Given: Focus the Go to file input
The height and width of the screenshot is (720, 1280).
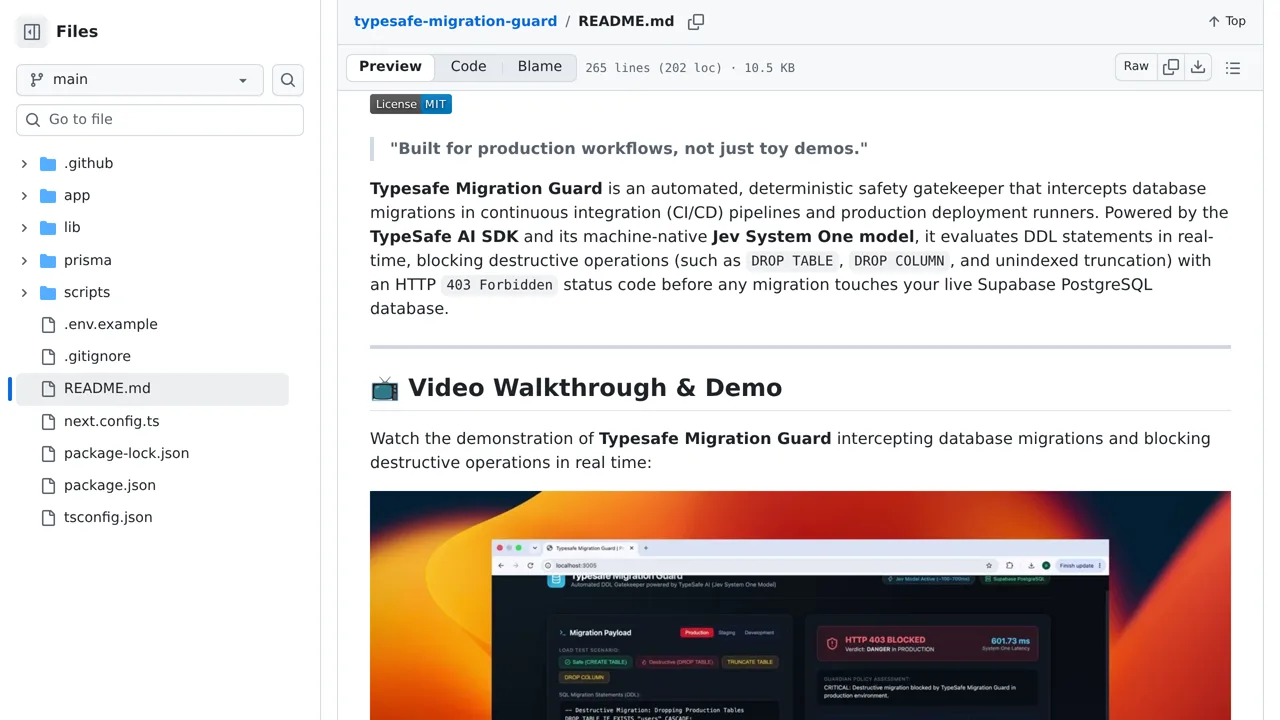Looking at the screenshot, I should [x=160, y=119].
